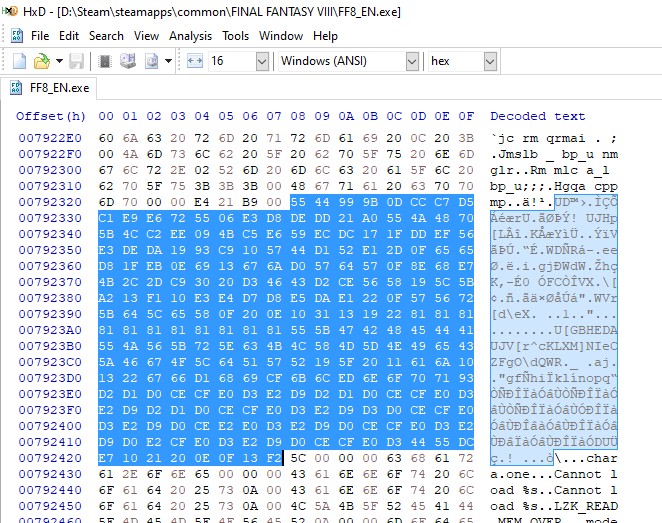This screenshot has height=523, width=662.
Task: Click byte 4A in row 007922F0
Action: (130, 154)
